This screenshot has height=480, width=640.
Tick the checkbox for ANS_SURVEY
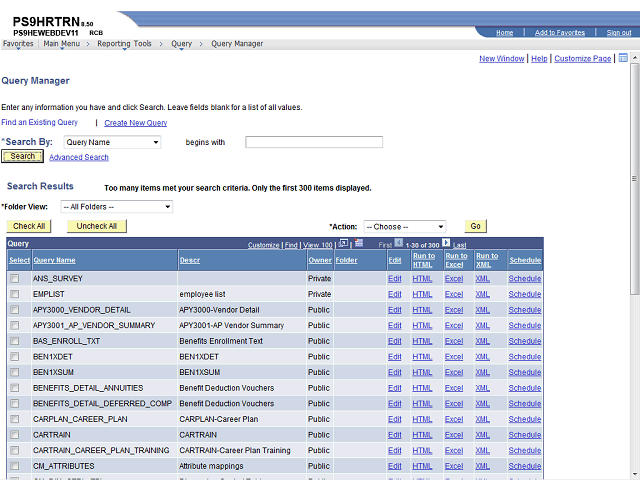pos(15,278)
